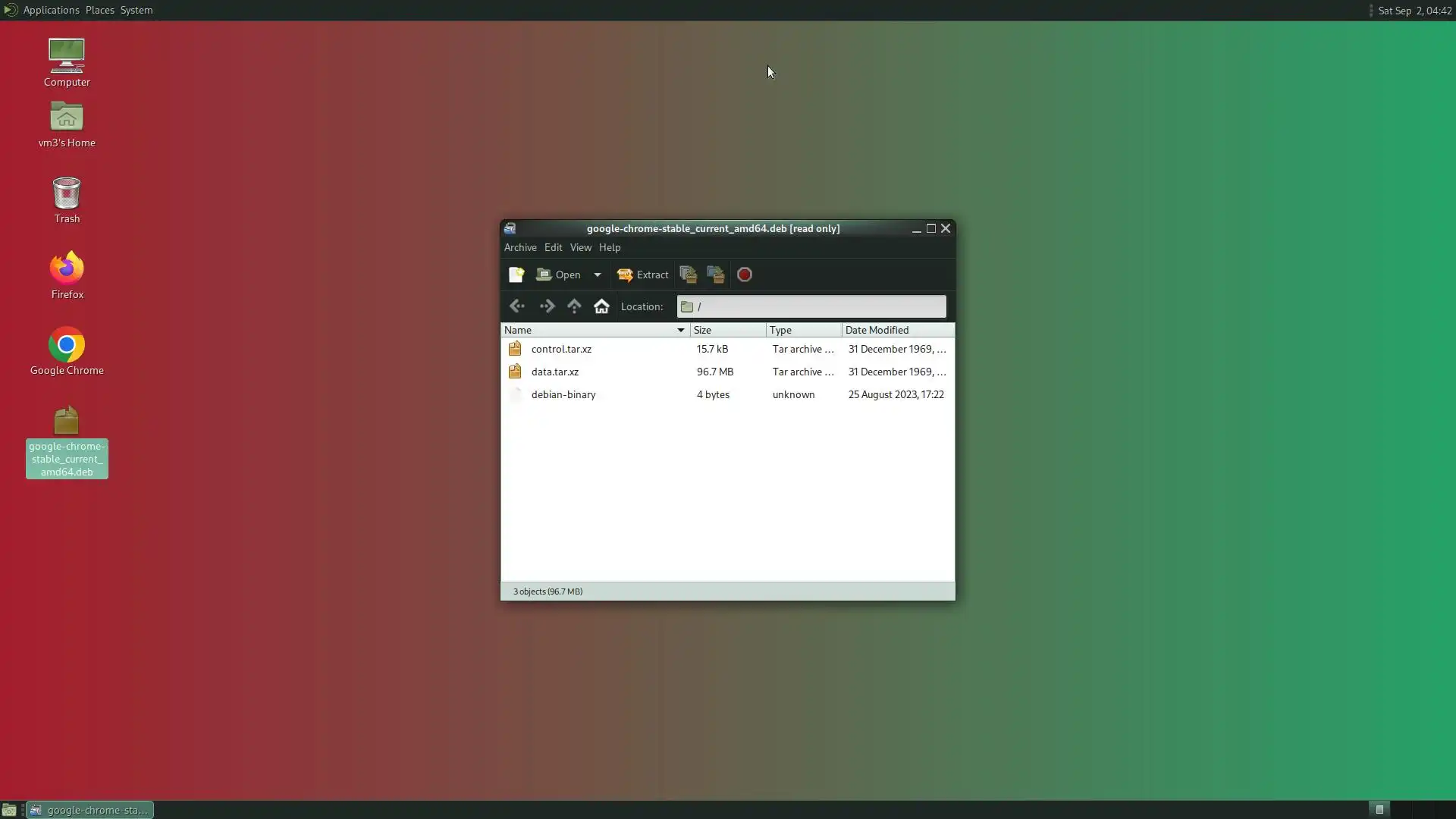Click the new archive icon

516,275
